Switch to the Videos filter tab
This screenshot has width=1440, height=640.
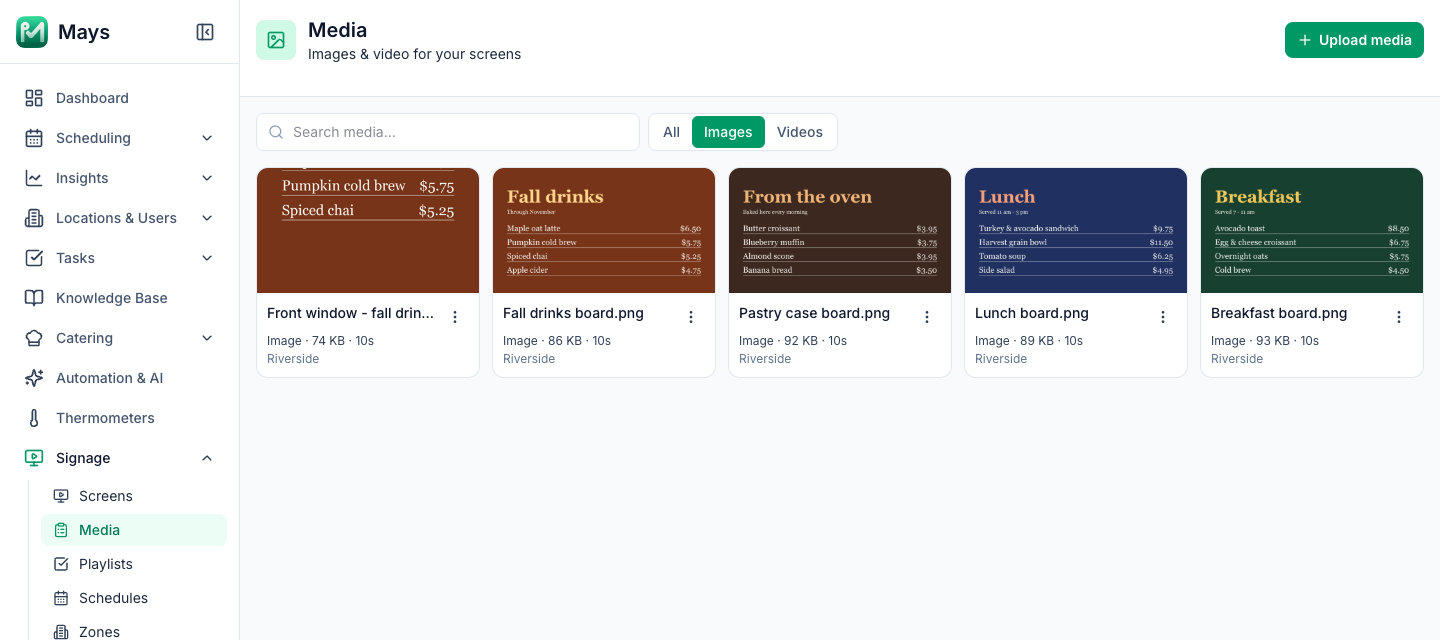click(x=800, y=132)
